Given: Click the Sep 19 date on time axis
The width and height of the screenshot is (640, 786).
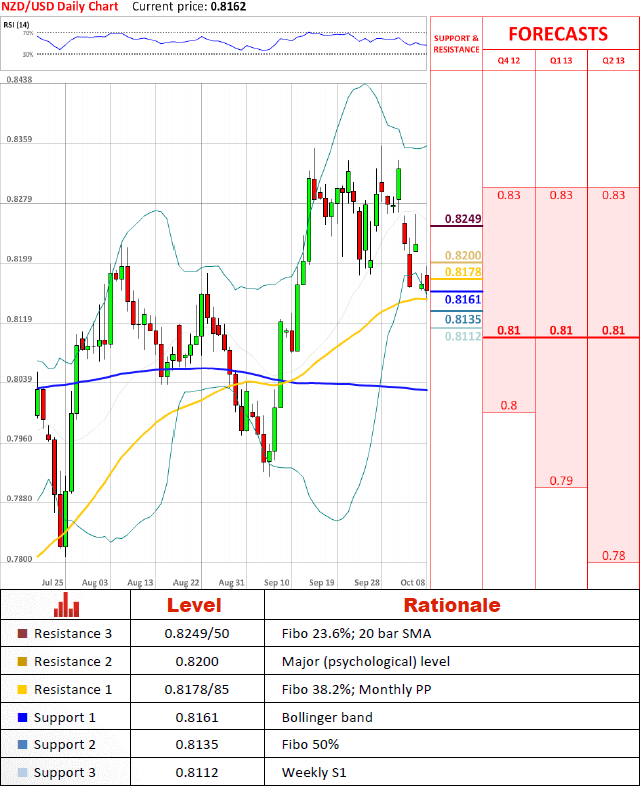Looking at the screenshot, I should click(322, 582).
